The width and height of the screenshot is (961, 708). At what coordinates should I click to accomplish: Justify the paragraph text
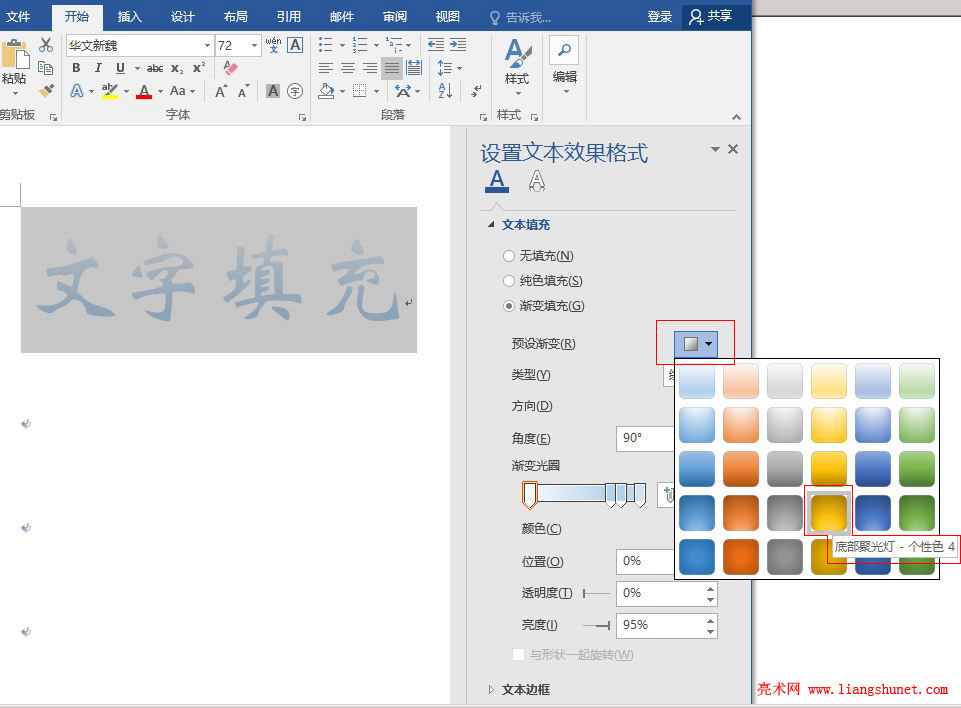tap(392, 68)
